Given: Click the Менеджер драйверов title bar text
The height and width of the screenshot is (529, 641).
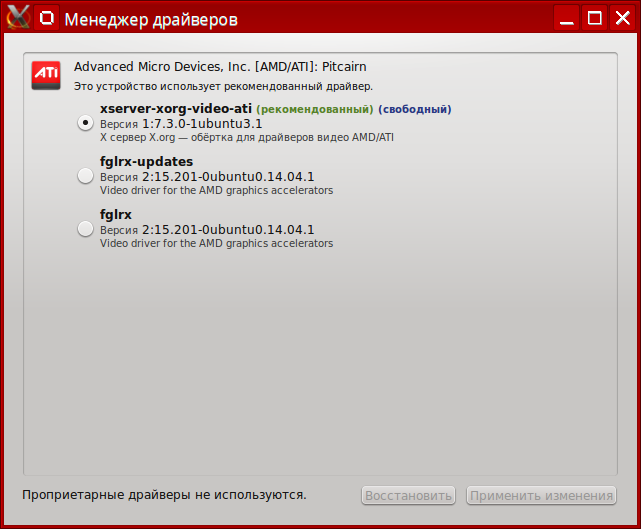Looking at the screenshot, I should [x=151, y=18].
